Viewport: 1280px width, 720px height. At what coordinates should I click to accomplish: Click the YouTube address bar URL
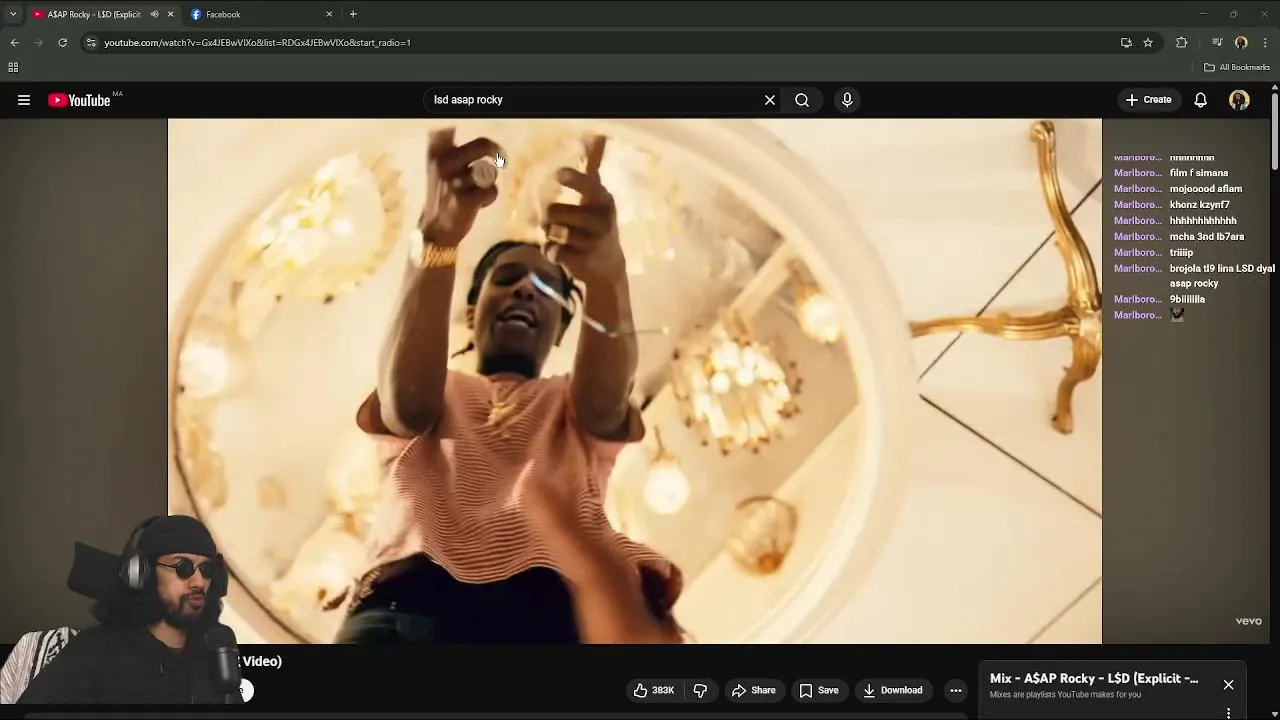(x=258, y=43)
